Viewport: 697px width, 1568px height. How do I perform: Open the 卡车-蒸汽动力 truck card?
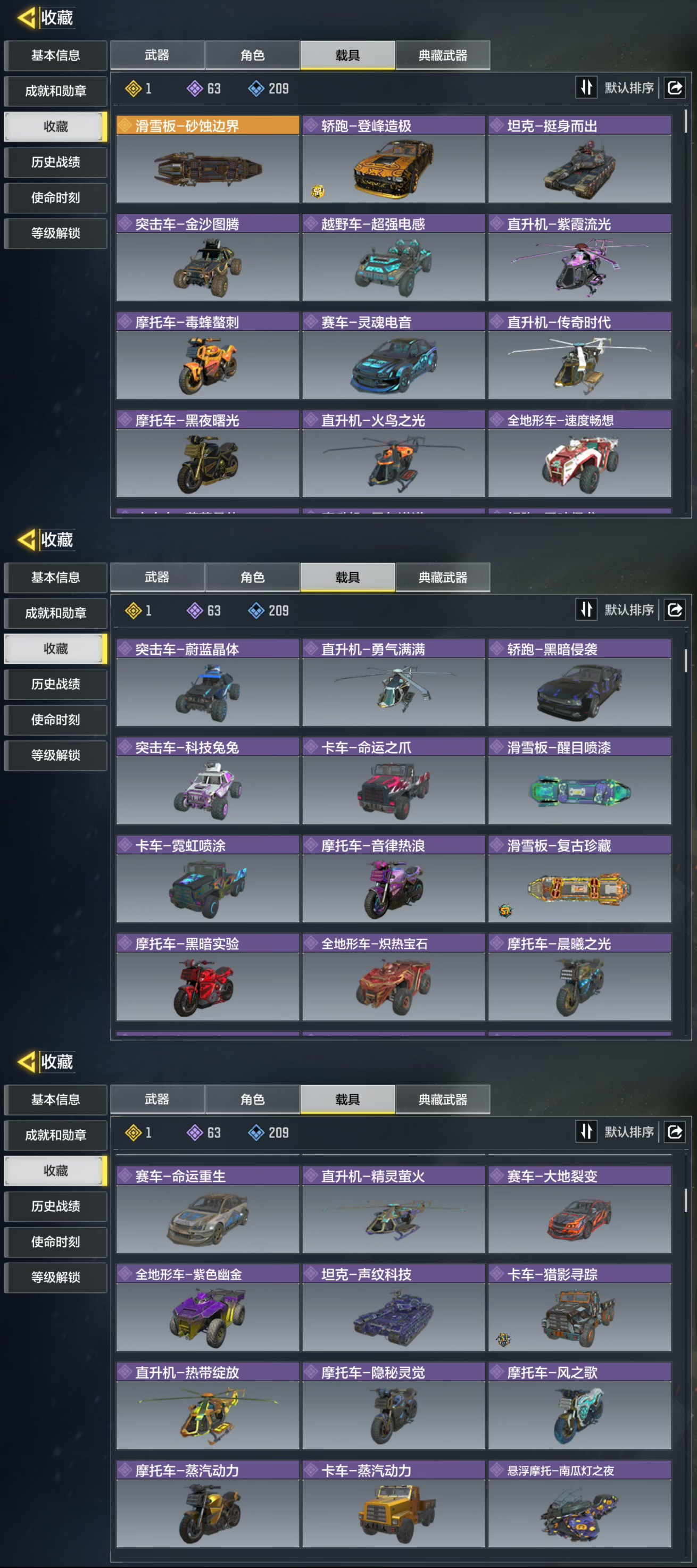[394, 1504]
